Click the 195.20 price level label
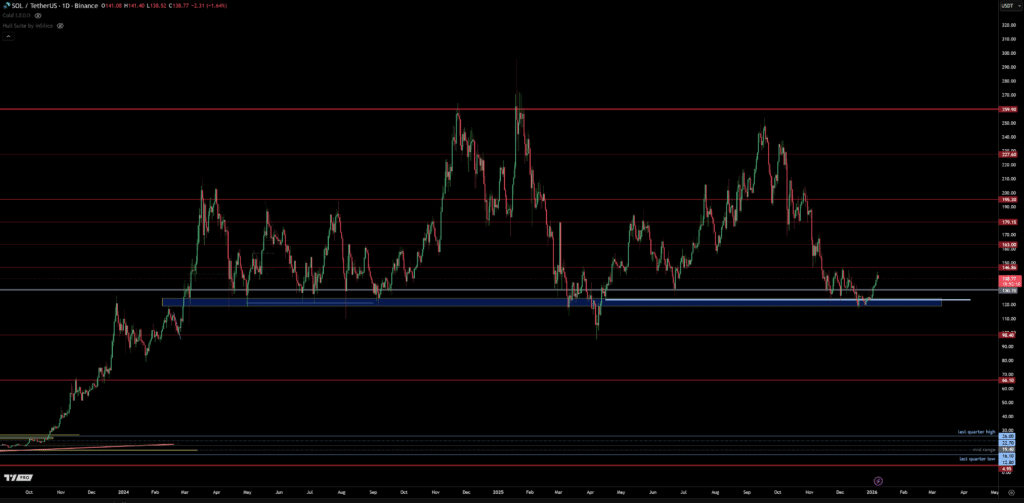This screenshot has height=503, width=1024. coord(1008,199)
